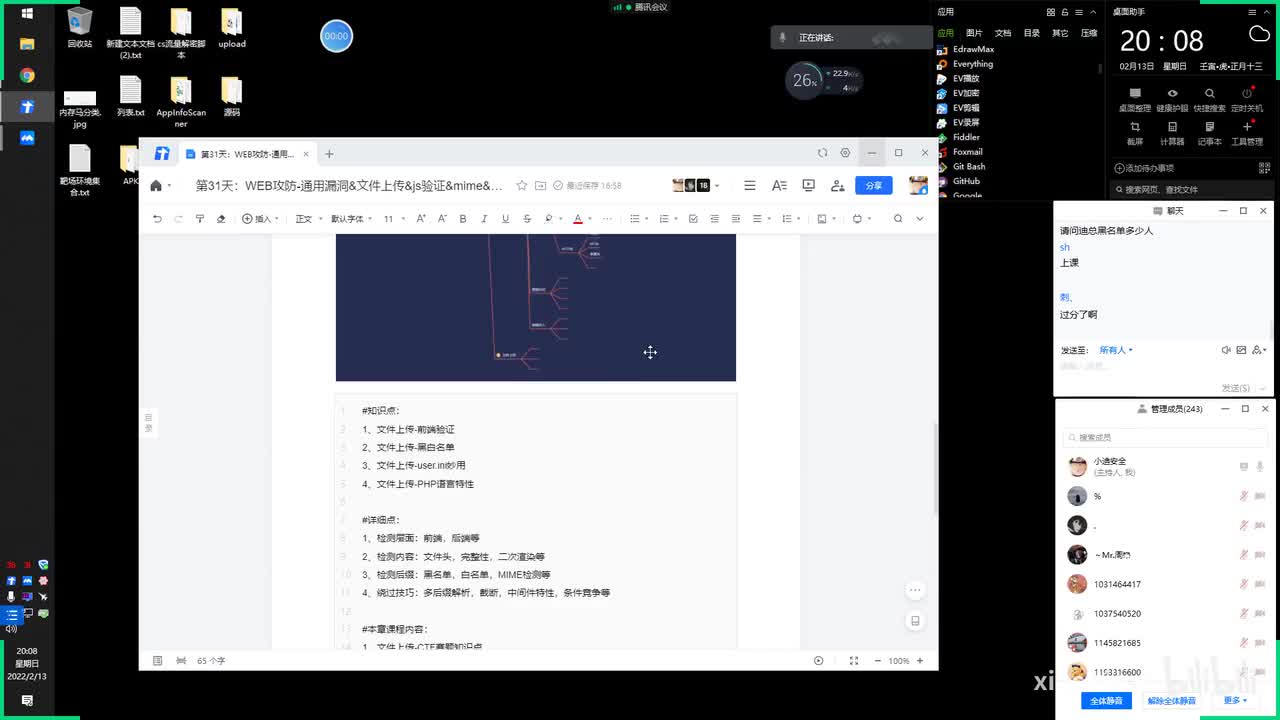Toggle microphone for member %

tap(1244, 496)
